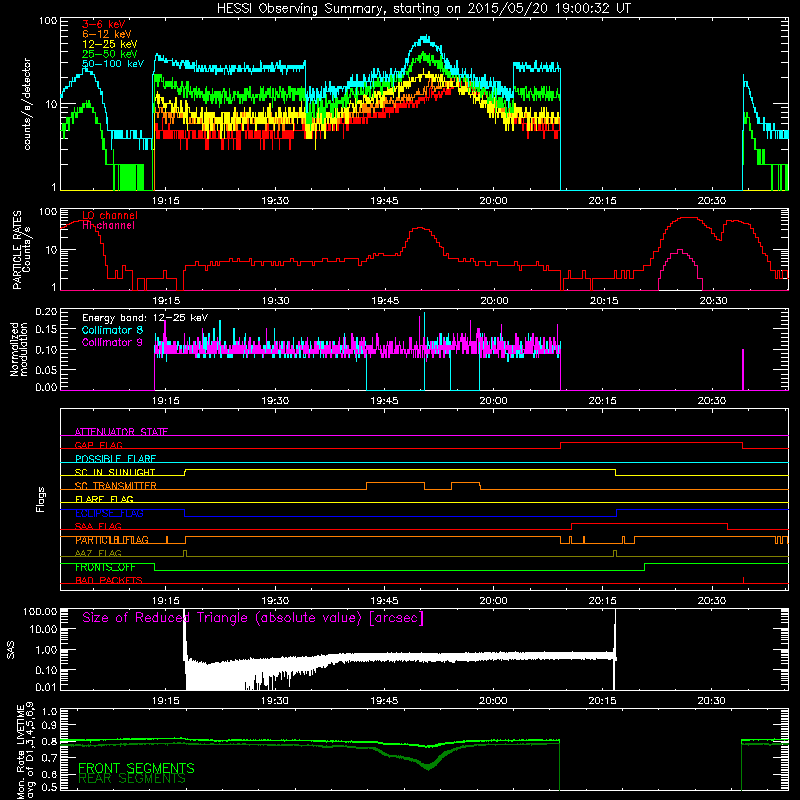Click the PARTICLE FLAG label
The height and width of the screenshot is (800, 800).
click(112, 540)
